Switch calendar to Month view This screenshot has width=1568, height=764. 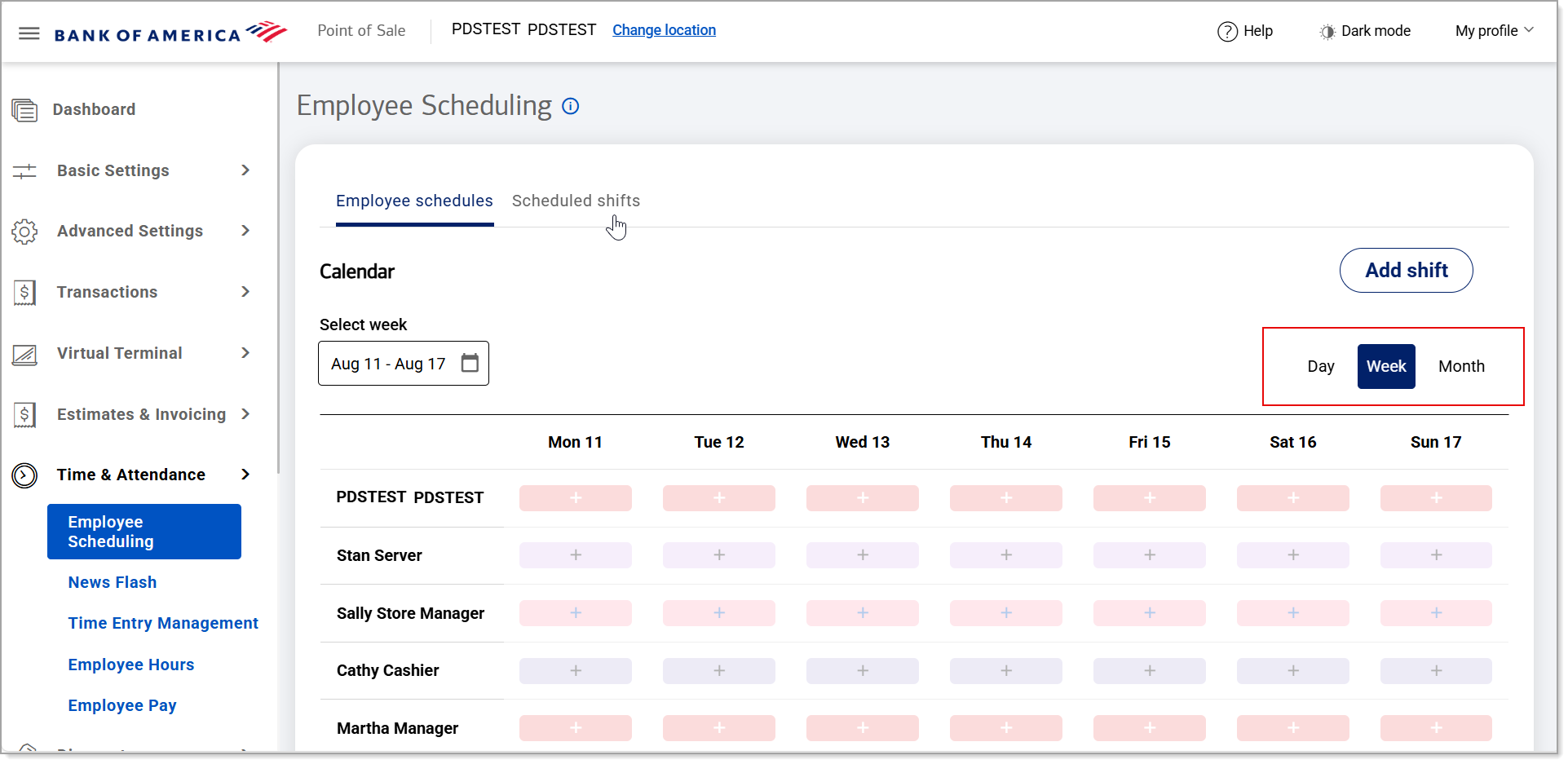pyautogui.click(x=1461, y=366)
